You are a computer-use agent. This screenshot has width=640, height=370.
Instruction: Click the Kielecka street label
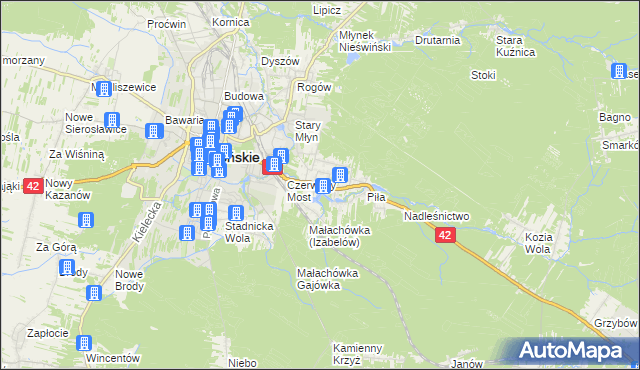click(147, 222)
